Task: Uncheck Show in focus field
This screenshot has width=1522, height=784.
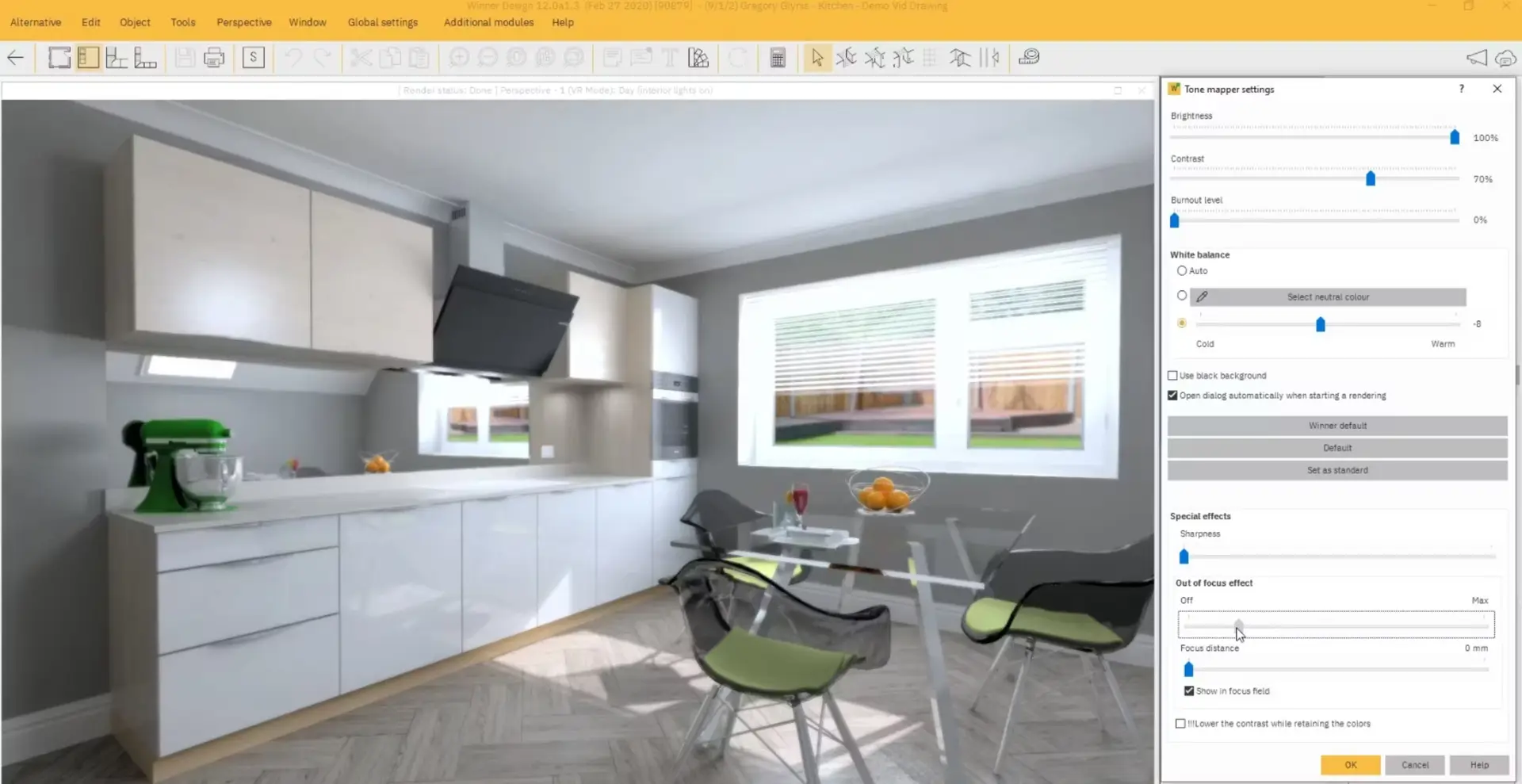Action: tap(1188, 691)
